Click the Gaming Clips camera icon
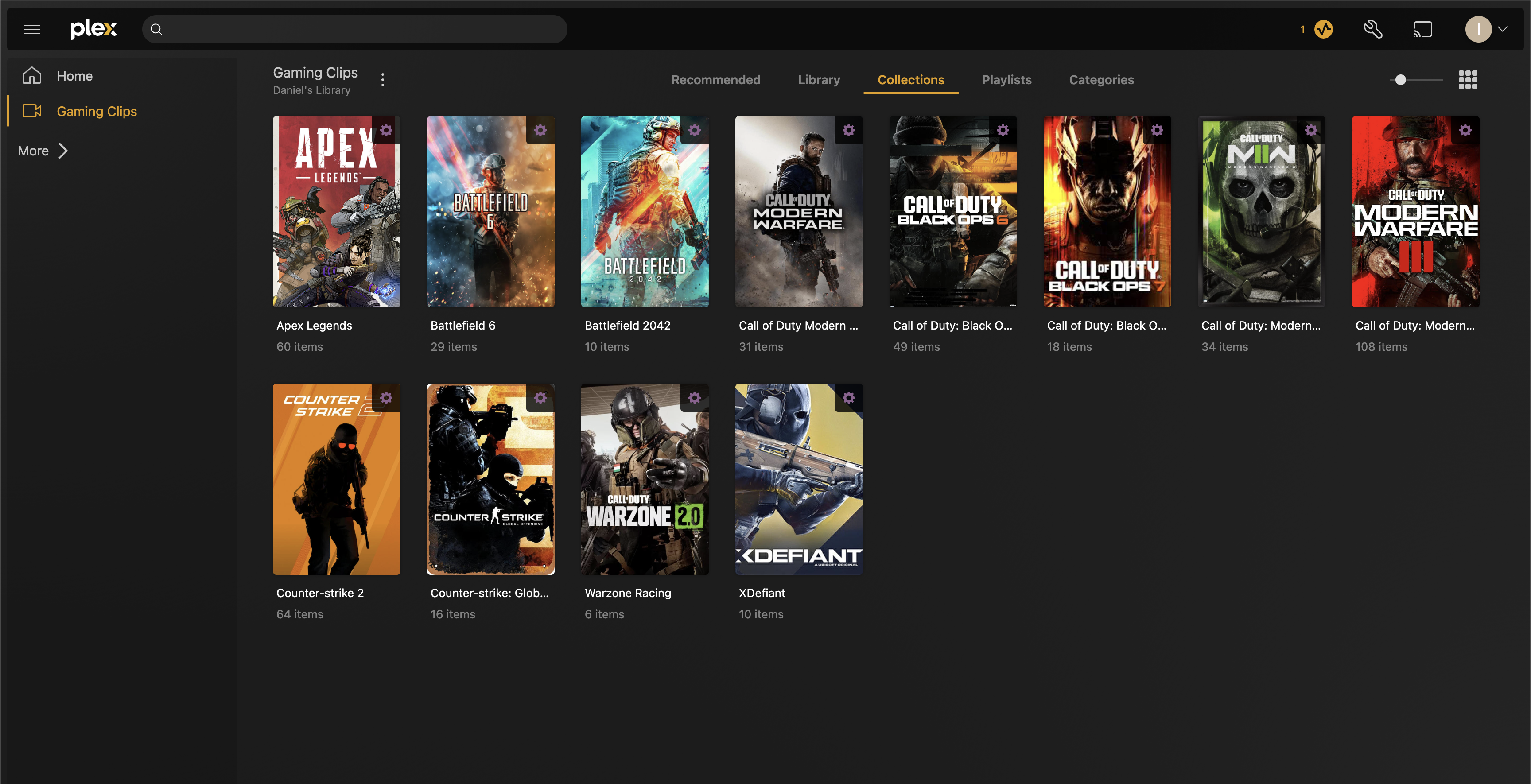 (x=32, y=111)
